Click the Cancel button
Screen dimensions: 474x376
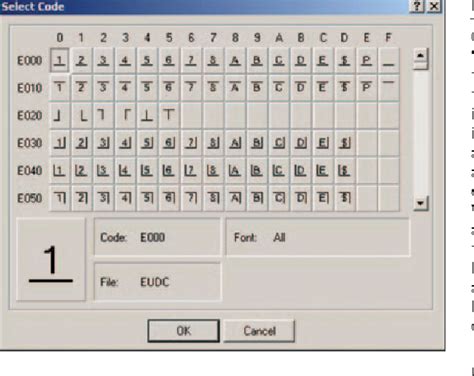coord(259,331)
